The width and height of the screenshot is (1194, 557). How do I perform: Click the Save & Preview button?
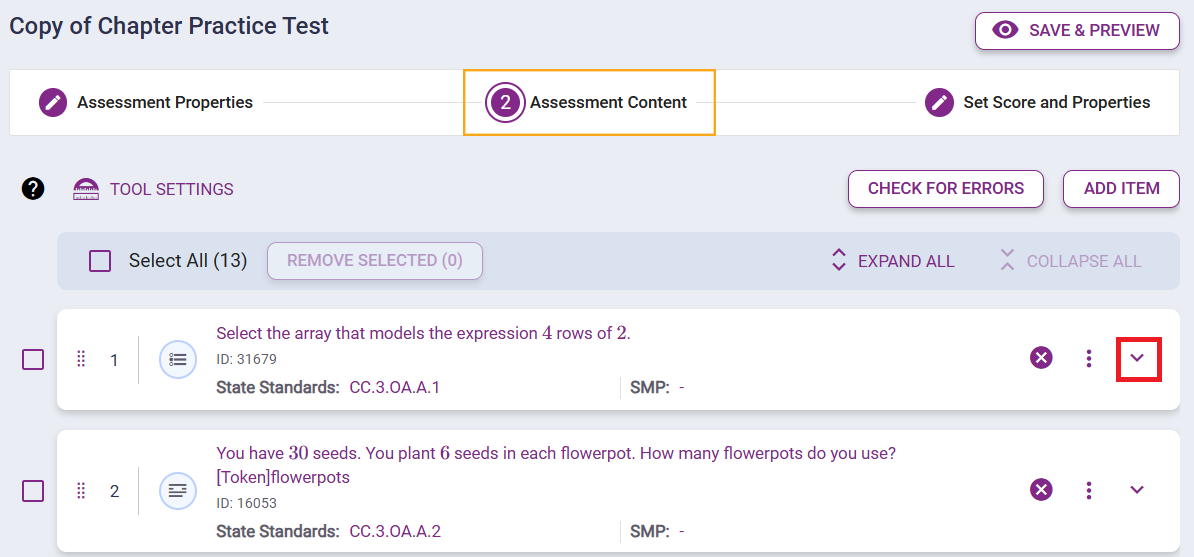pos(1076,30)
